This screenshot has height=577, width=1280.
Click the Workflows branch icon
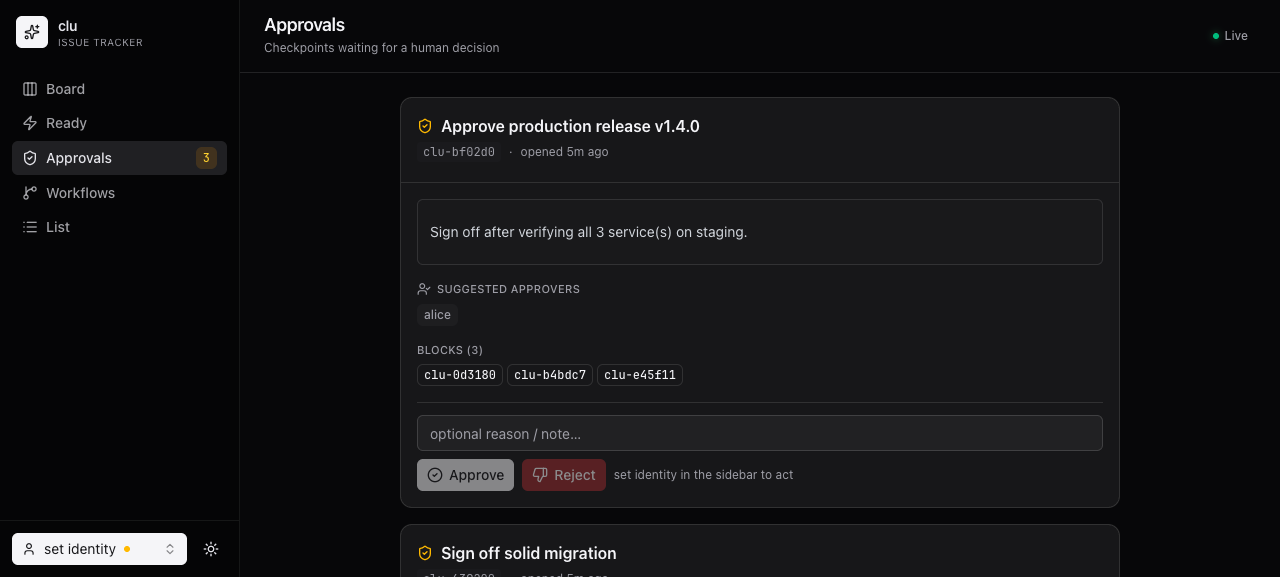[30, 193]
